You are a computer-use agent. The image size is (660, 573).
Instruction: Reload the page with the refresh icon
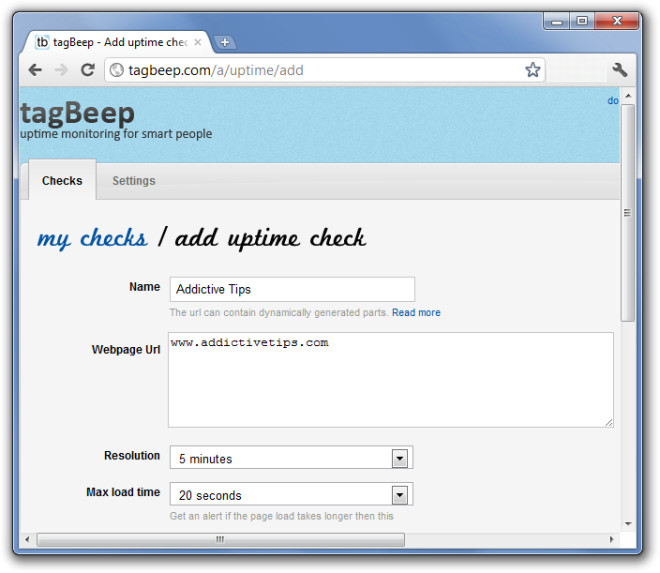(x=88, y=70)
